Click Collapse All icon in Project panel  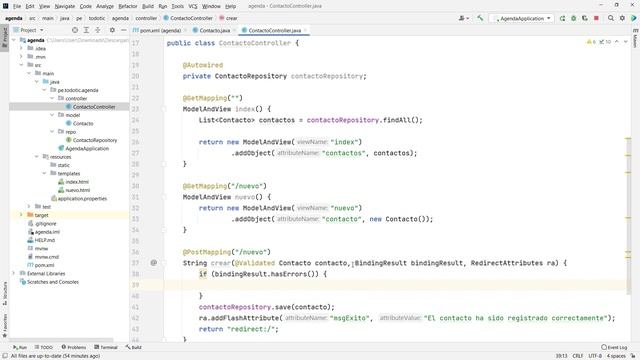point(98,30)
